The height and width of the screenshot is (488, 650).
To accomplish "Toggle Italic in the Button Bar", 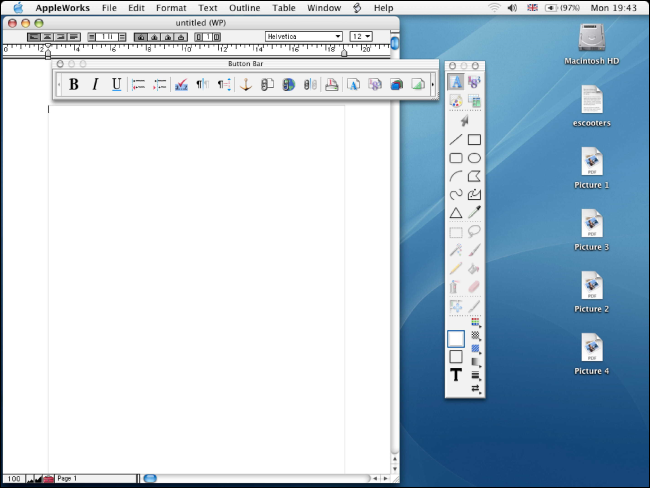I will (x=95, y=85).
